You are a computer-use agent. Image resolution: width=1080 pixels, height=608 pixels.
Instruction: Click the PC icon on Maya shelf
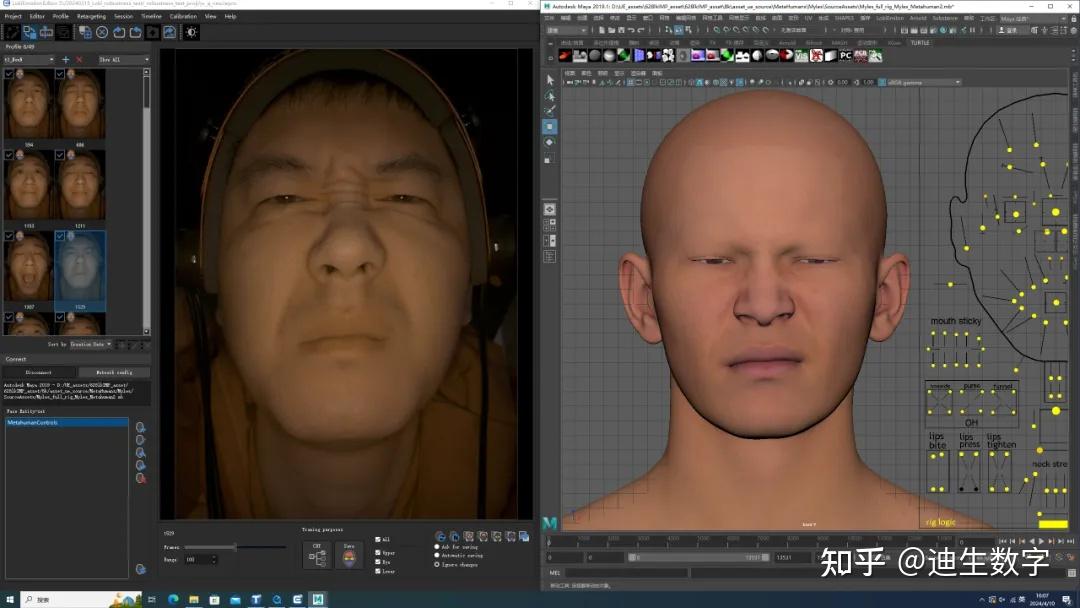coord(846,56)
